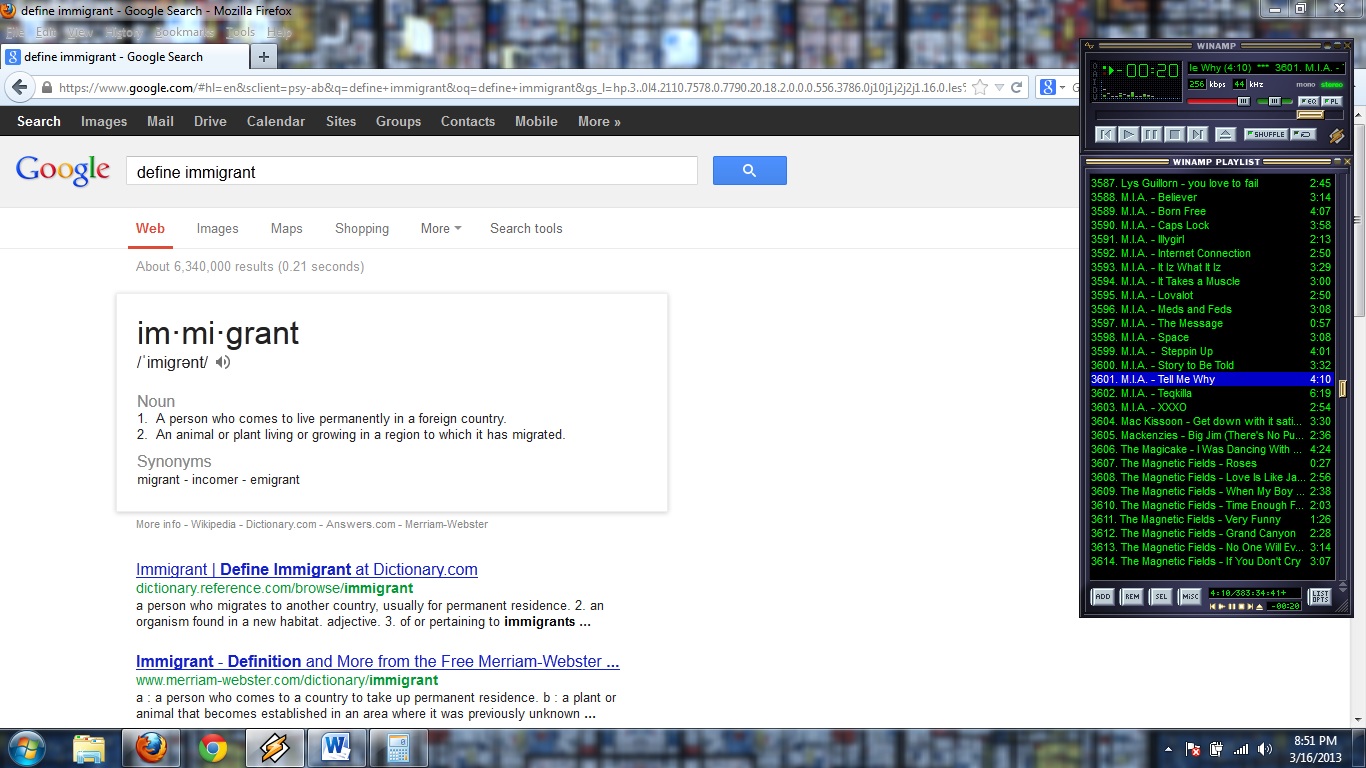Select 'M.I.A. - Teqkilla' in the playlist

coord(1174,393)
